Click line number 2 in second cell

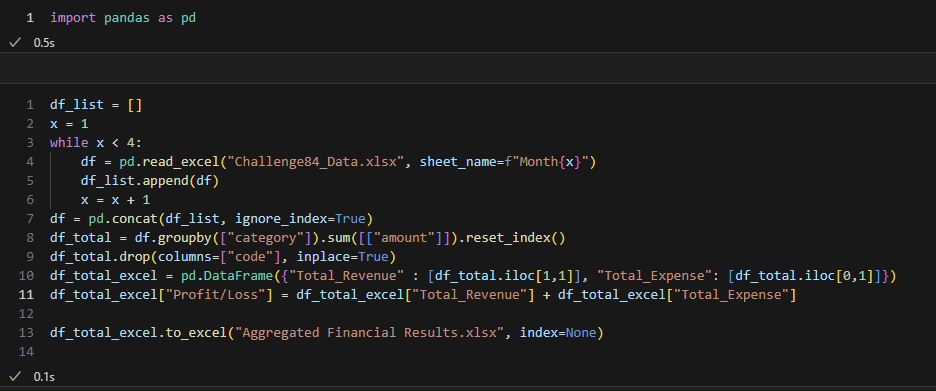pyautogui.click(x=30, y=124)
